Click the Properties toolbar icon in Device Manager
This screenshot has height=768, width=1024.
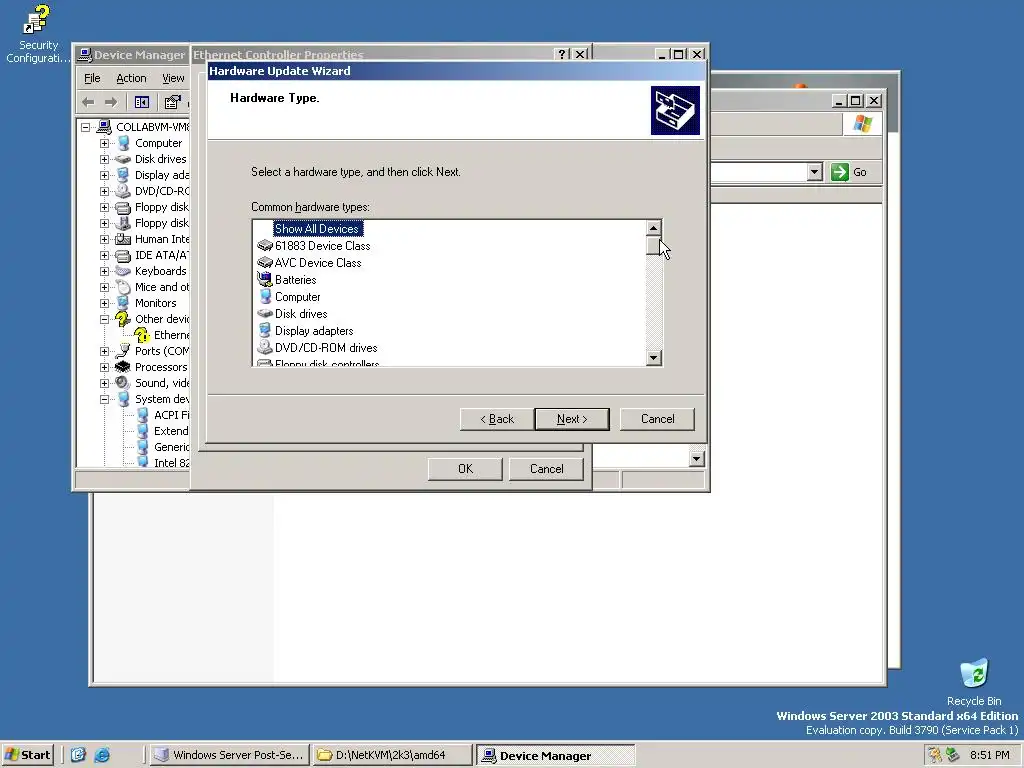172,102
